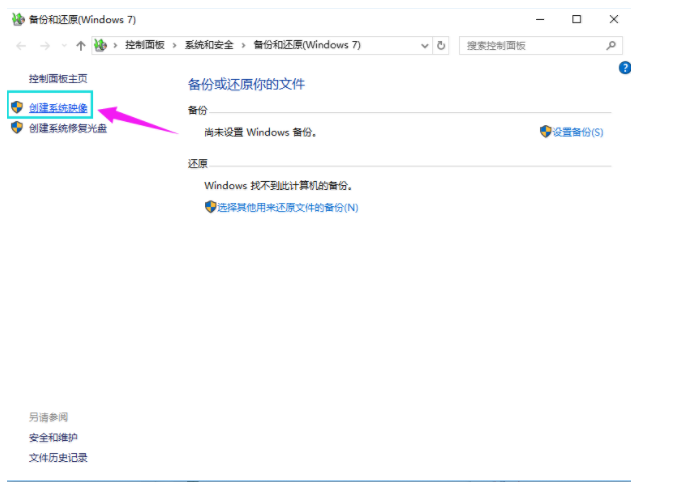Click the Back navigation arrow
This screenshot has height=490, width=675.
click(21, 46)
